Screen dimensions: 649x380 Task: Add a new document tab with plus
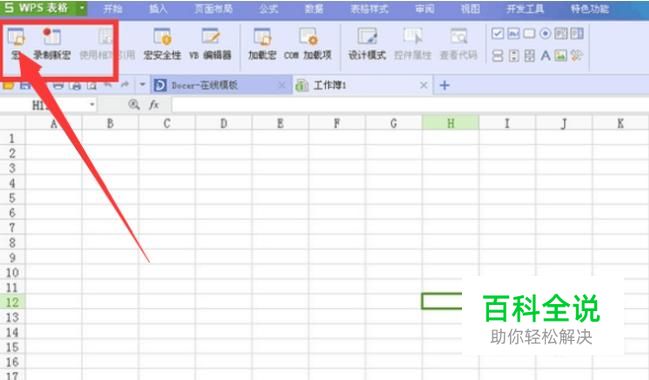(x=445, y=85)
